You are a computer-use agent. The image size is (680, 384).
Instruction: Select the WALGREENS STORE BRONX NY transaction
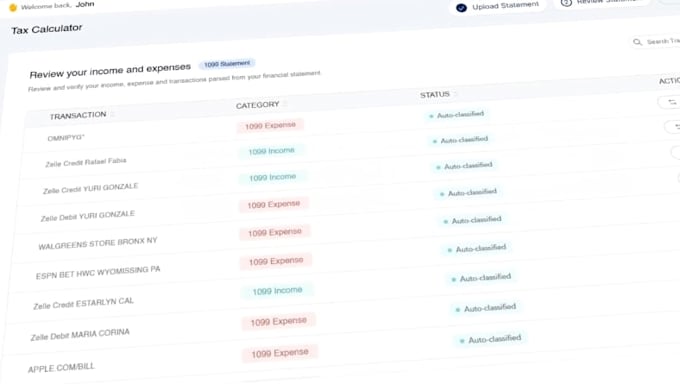pyautogui.click(x=98, y=243)
